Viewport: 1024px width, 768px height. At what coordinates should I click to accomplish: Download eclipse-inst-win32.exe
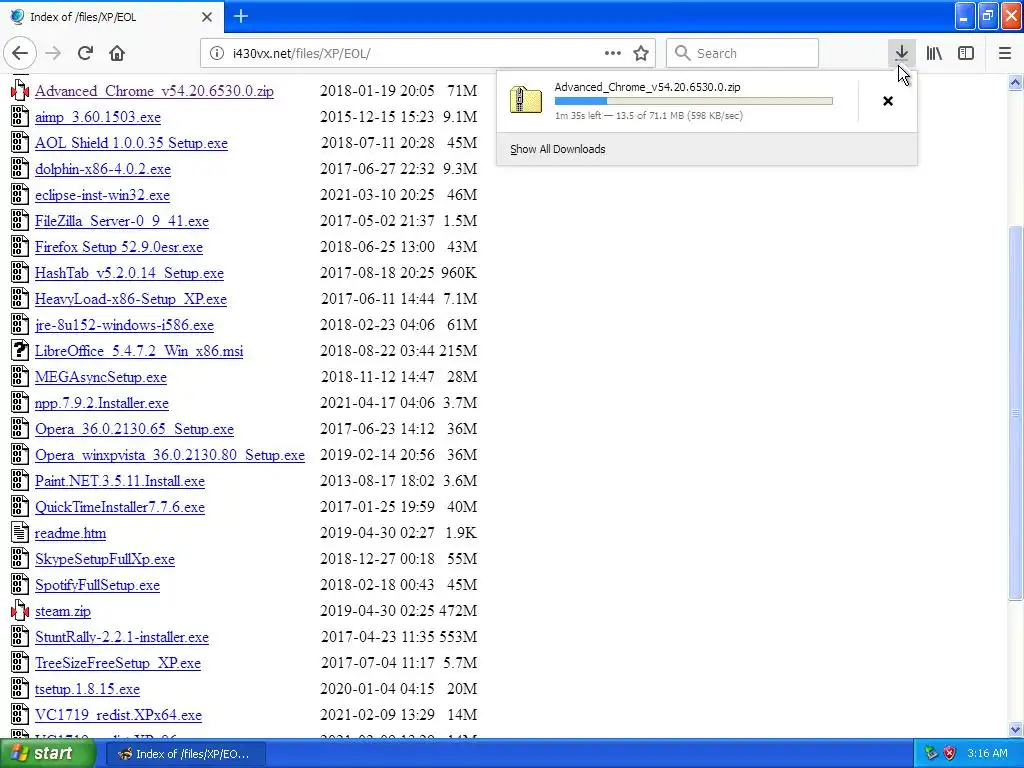pos(102,195)
